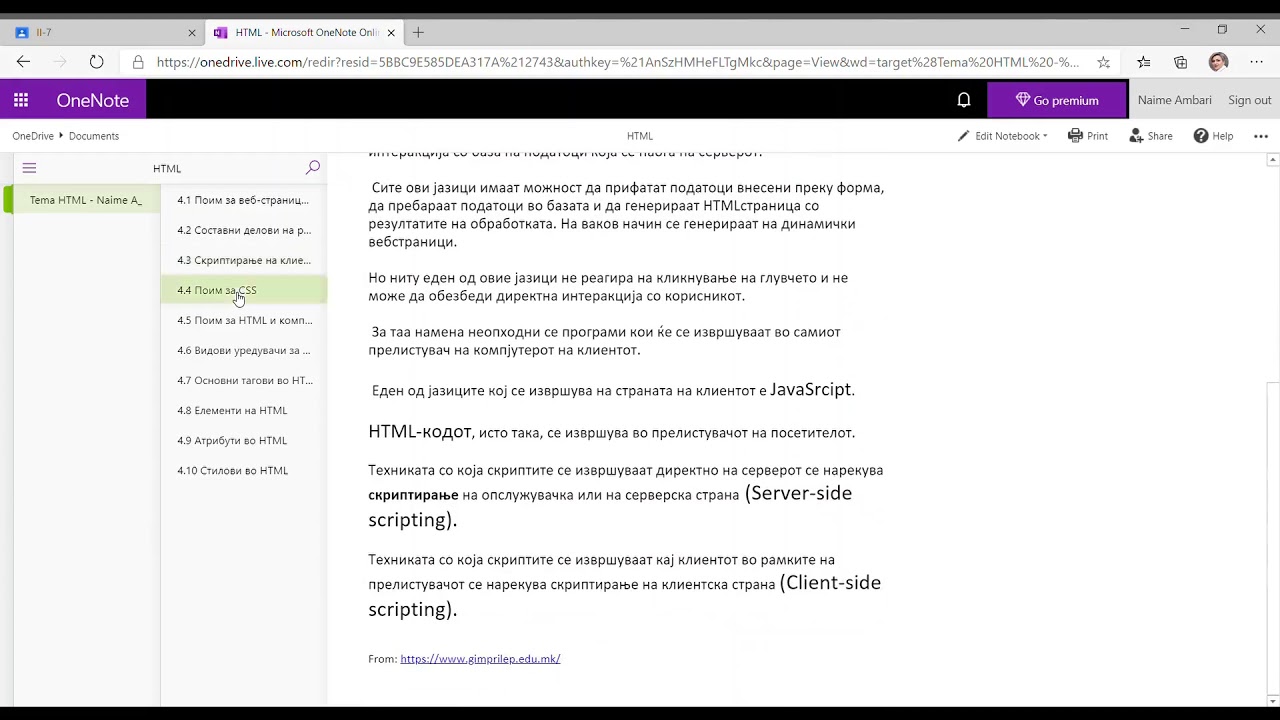
Task: Click the (Client-side scripting) text
Action: coord(625,596)
